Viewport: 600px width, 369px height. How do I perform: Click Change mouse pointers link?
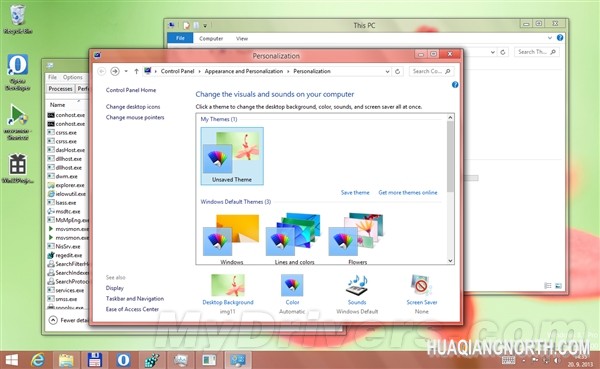point(135,118)
